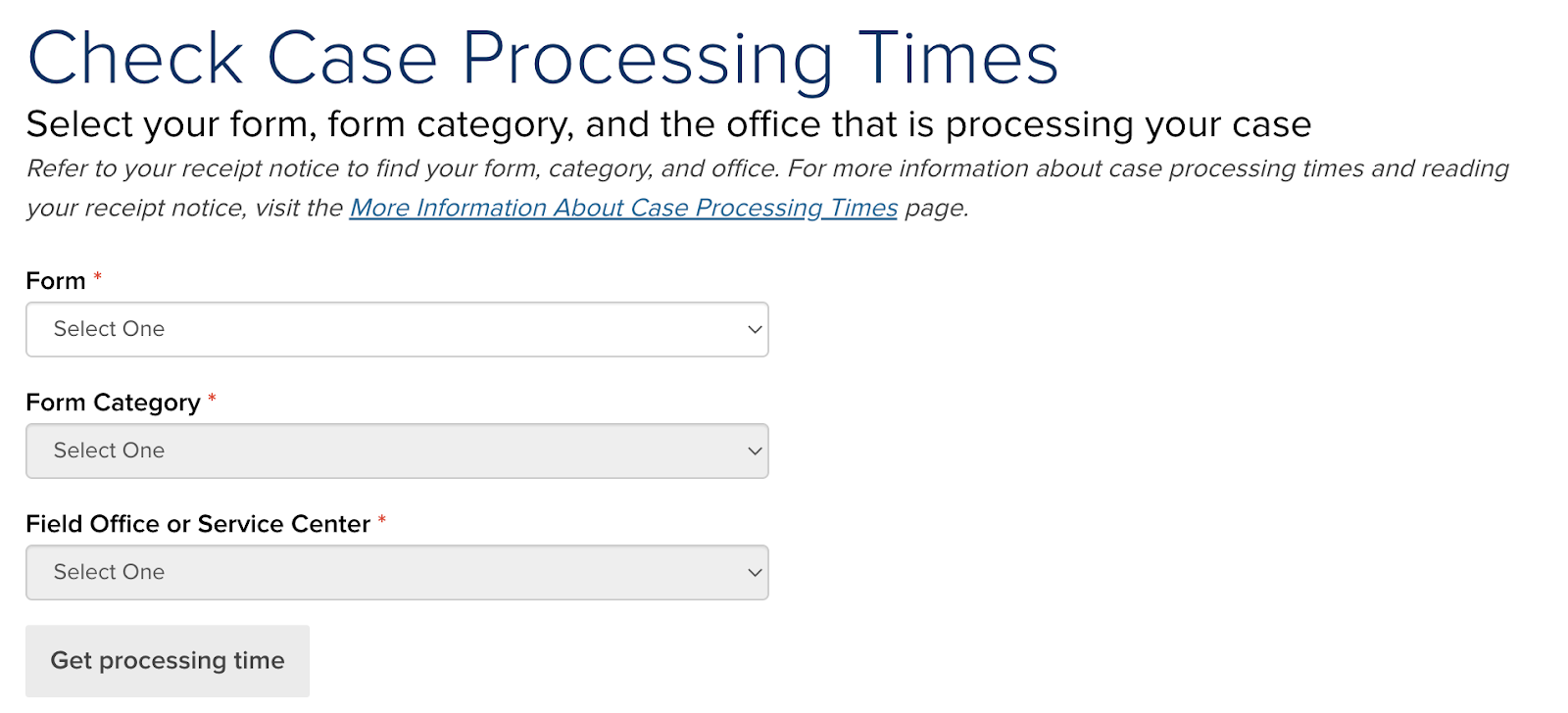Open More Information About Case Processing Times link

pos(623,208)
